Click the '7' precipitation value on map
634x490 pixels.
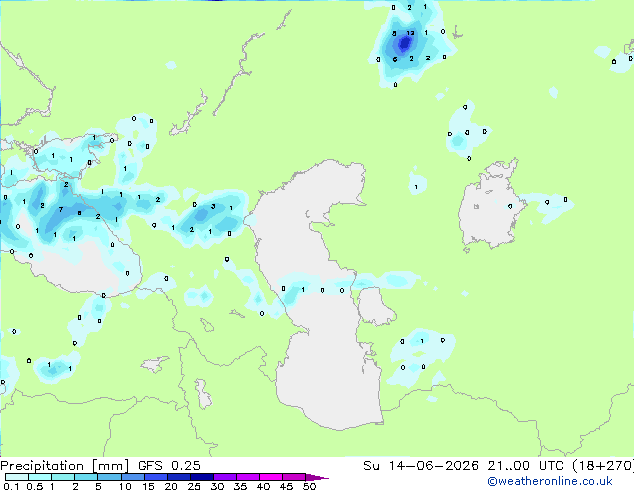coord(61,209)
